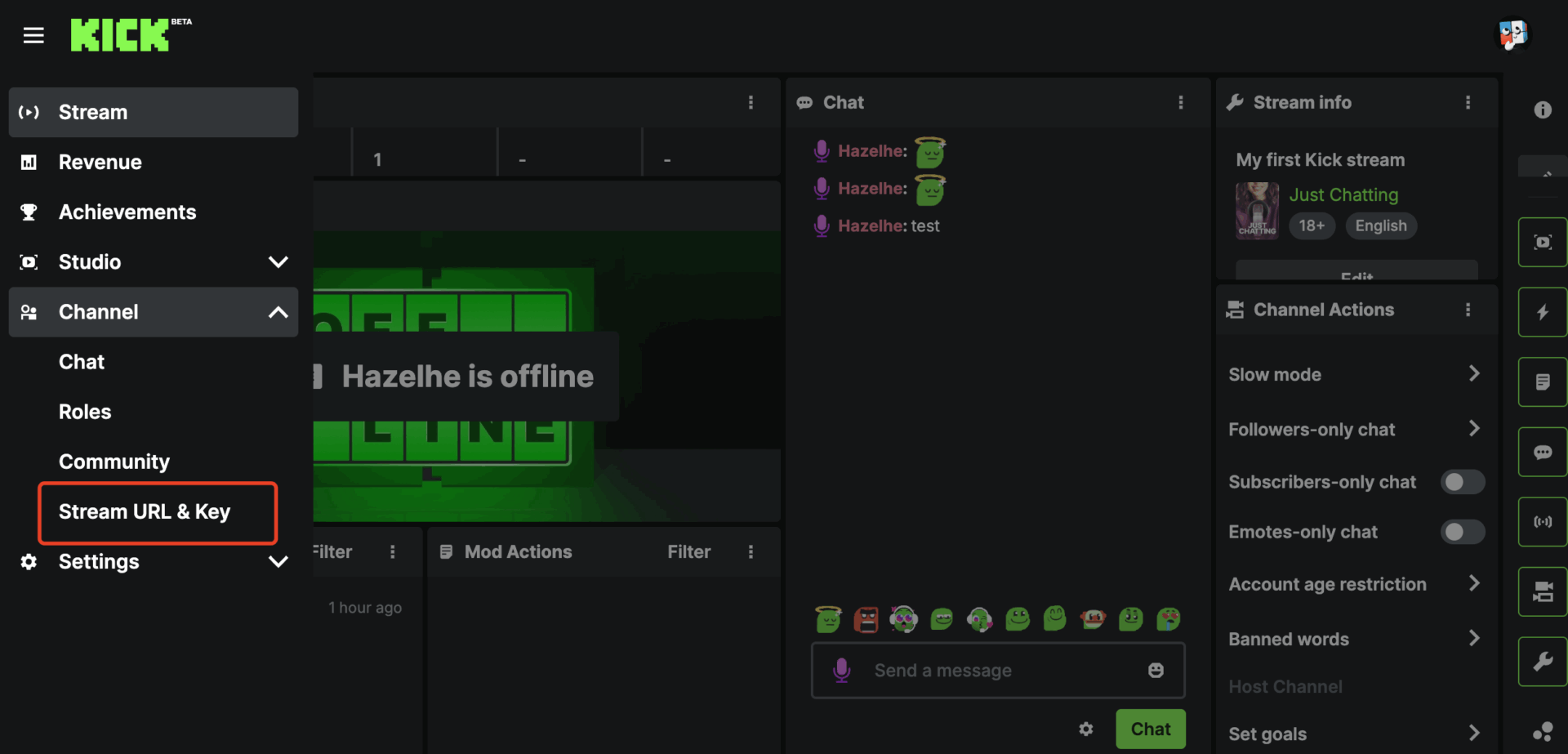This screenshot has height=754, width=1568.
Task: Open the Stream panel icon in right sidebar
Action: (x=1542, y=242)
